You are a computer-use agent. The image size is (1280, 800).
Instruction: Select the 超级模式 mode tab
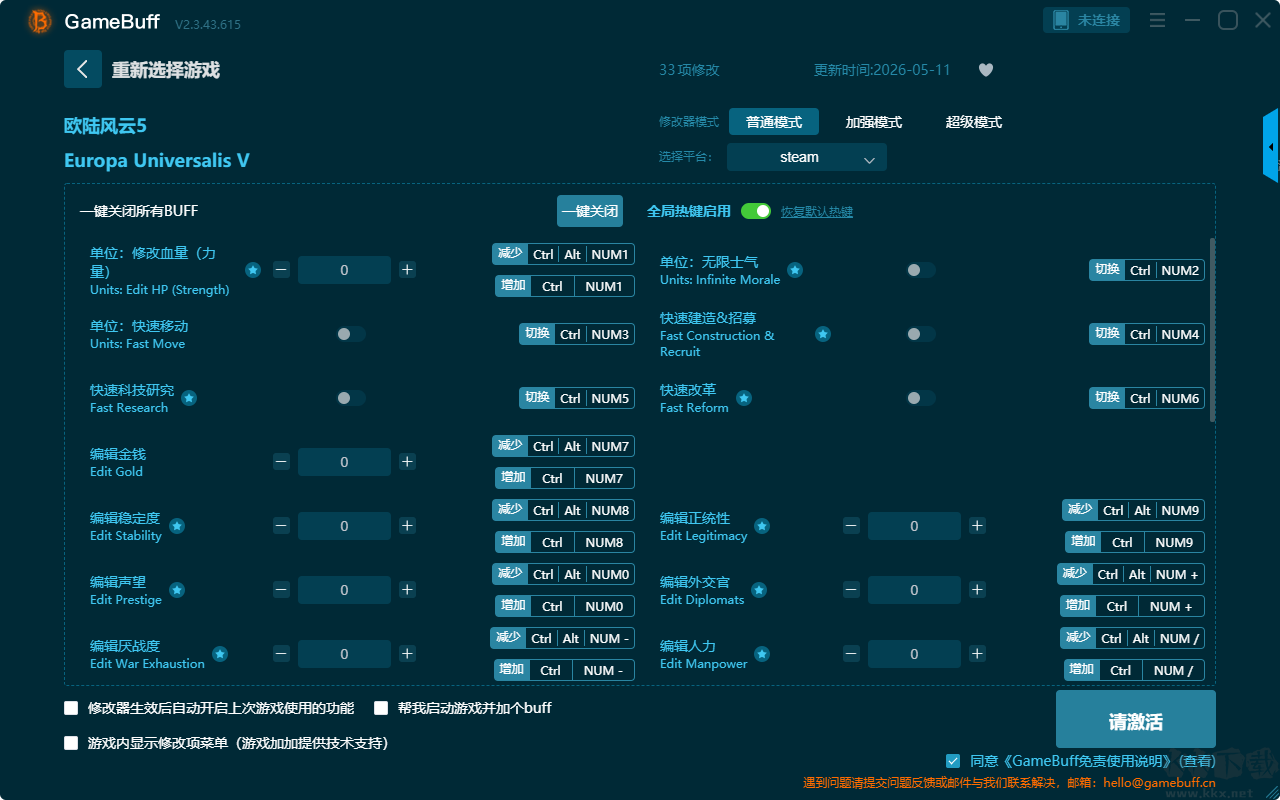tap(974, 122)
